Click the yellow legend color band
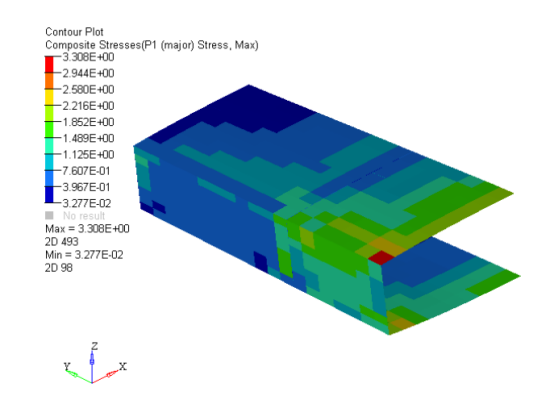 click(49, 97)
